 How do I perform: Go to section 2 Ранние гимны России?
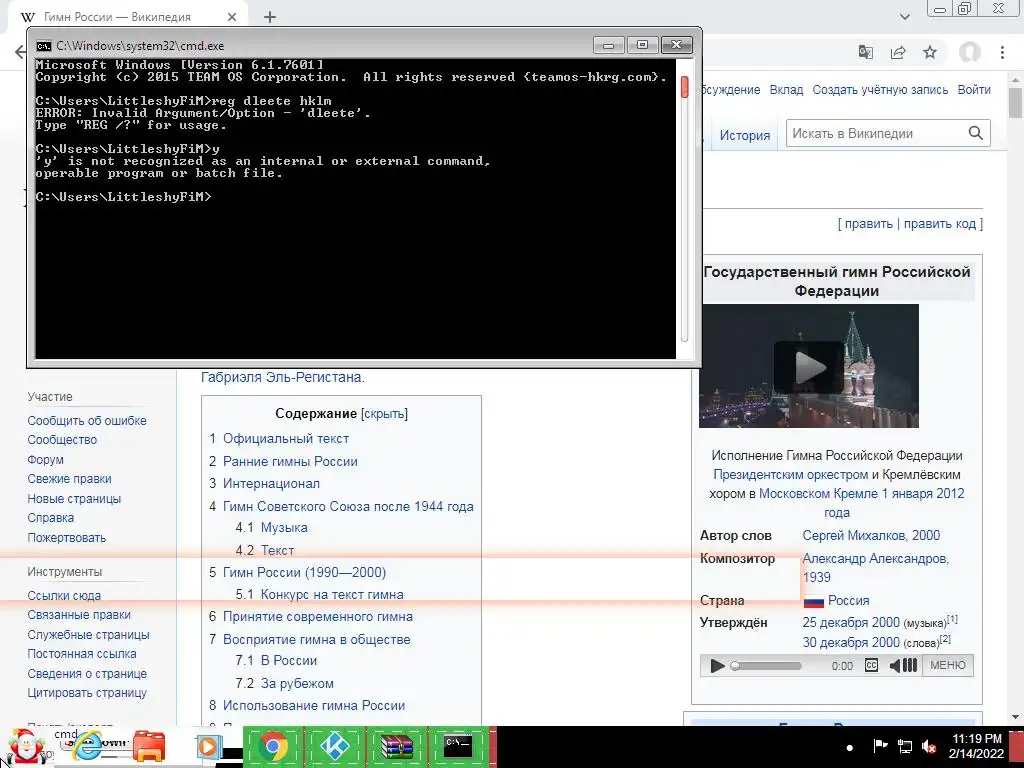click(x=290, y=461)
